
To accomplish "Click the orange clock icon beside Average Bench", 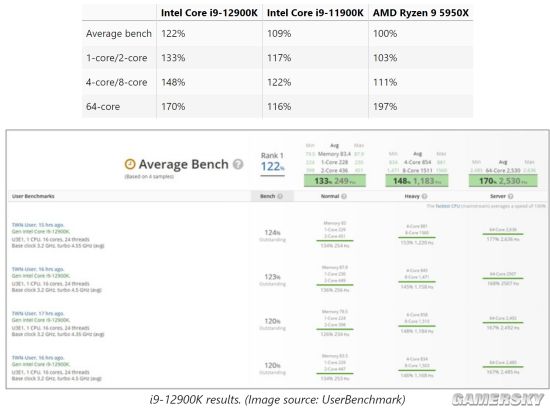I will [130, 164].
